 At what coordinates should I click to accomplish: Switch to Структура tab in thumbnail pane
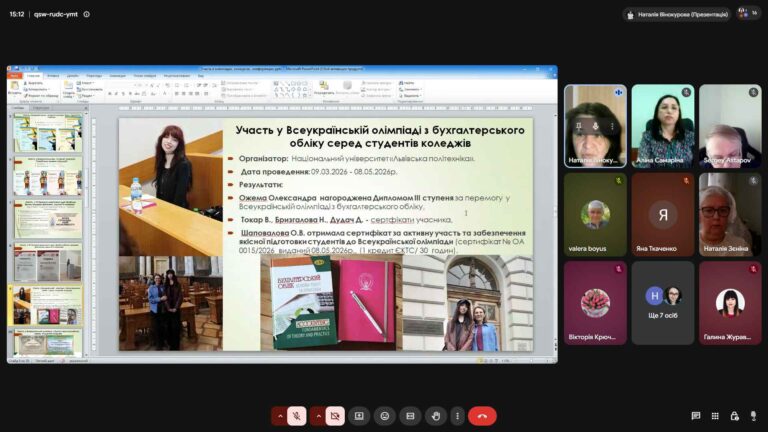coord(41,108)
